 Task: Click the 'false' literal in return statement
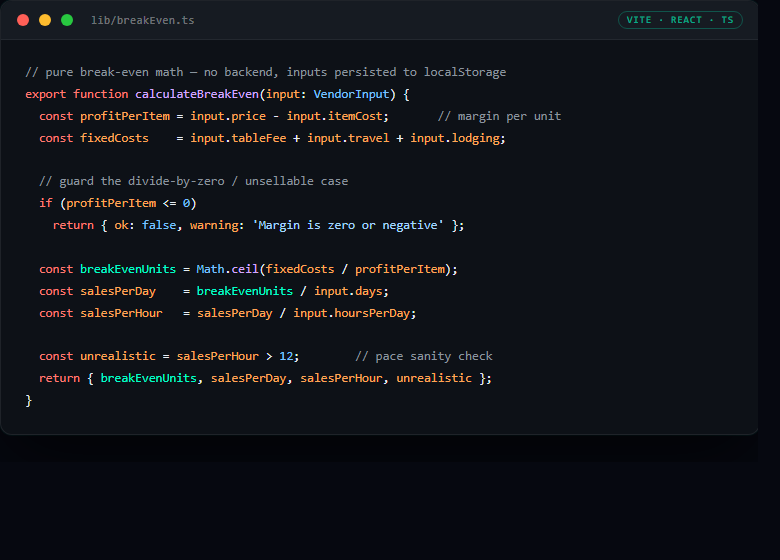[159, 225]
